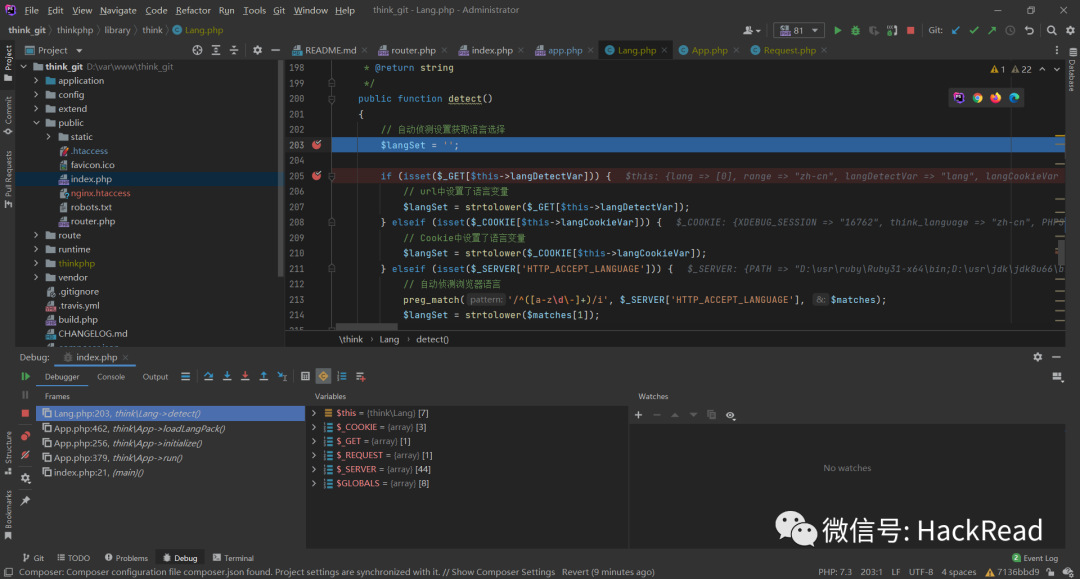Open Project view dropdown arrow
The image size is (1080, 579).
[79, 50]
